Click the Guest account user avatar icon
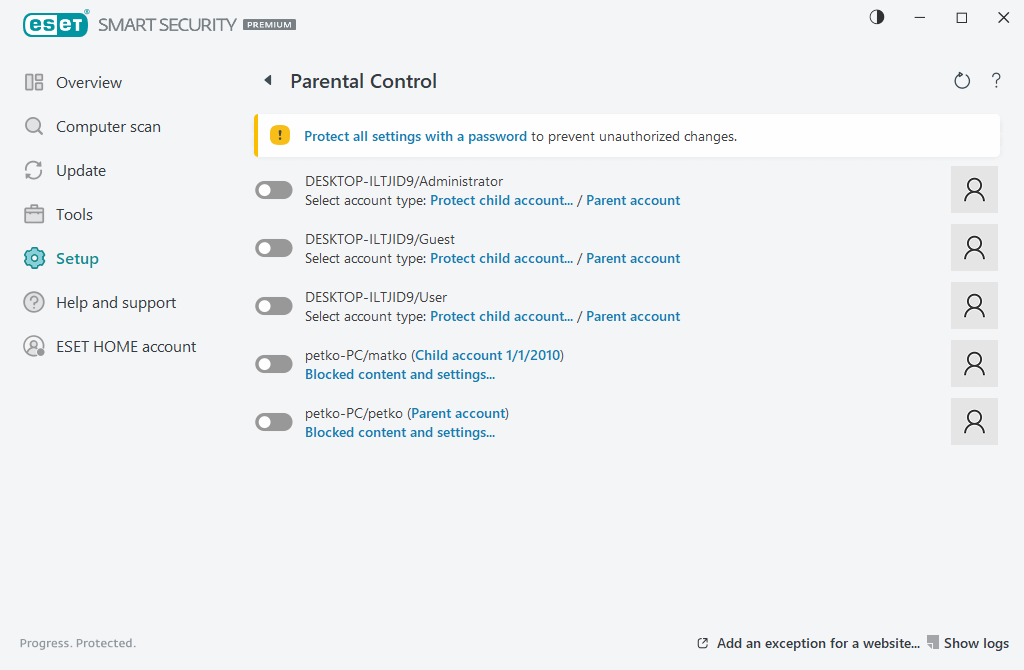This screenshot has height=670, width=1024. [x=974, y=248]
